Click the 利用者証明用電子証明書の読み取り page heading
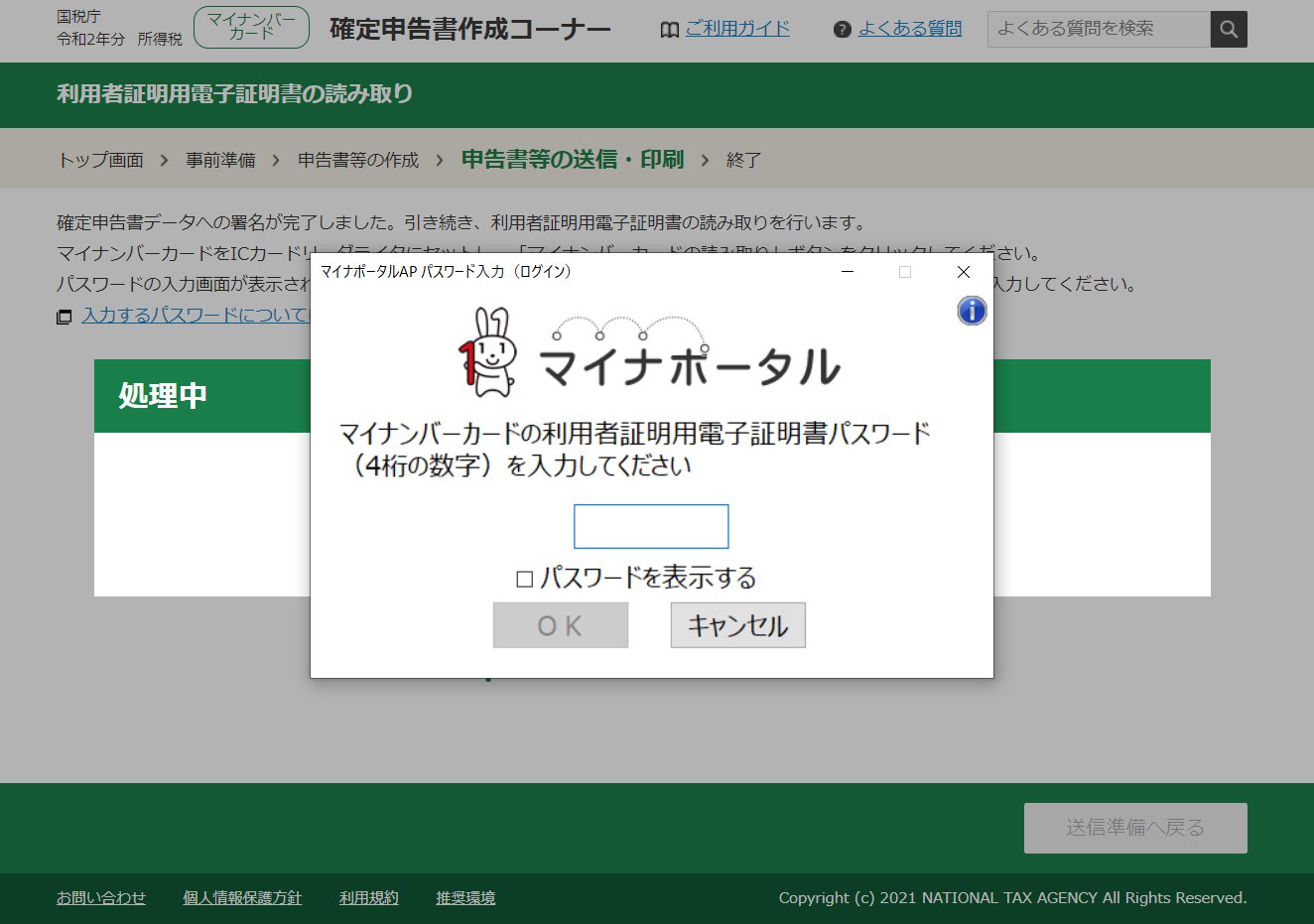The width and height of the screenshot is (1314, 924). 235,93
